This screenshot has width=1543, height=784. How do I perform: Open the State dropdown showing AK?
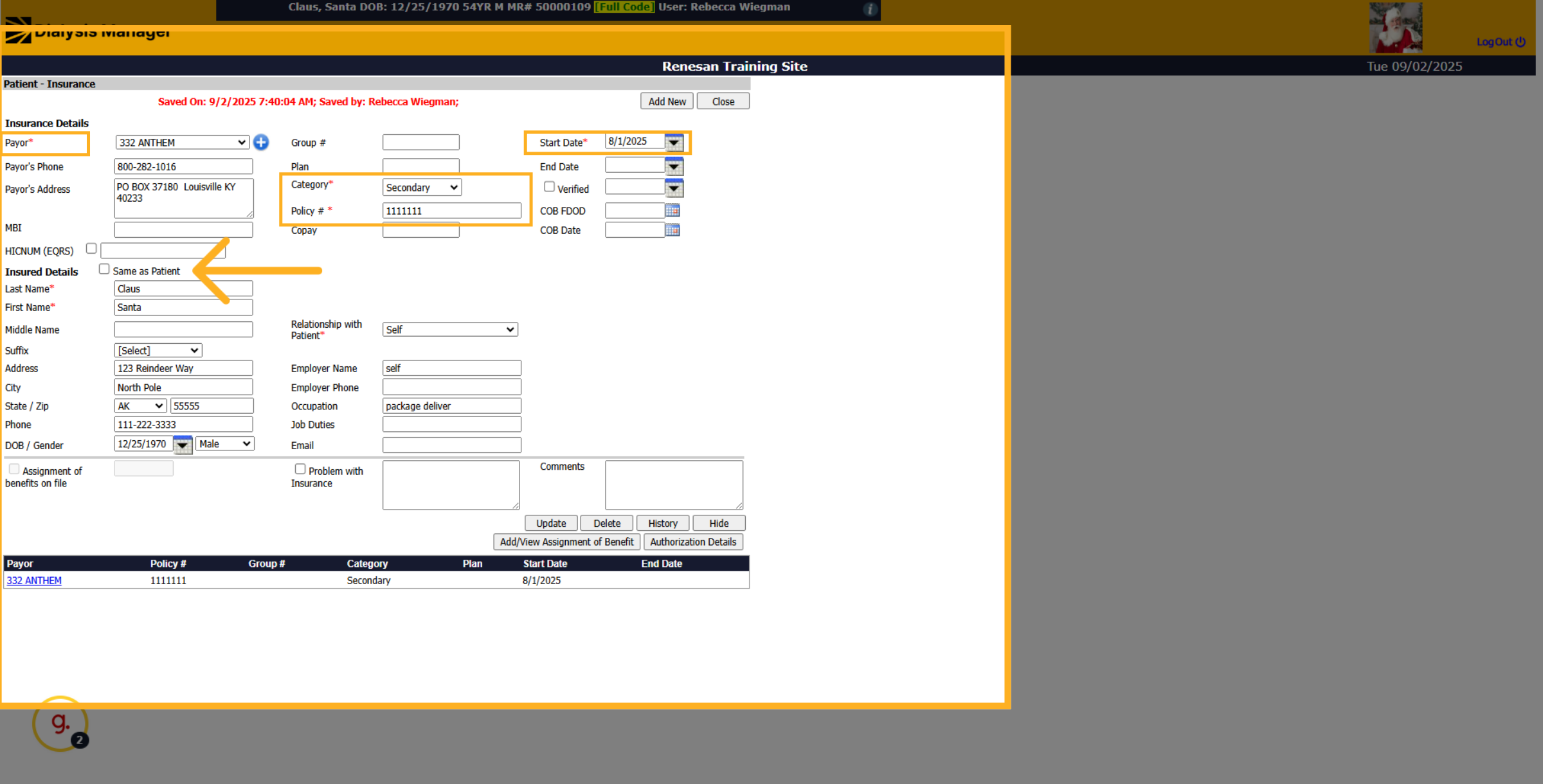coord(141,405)
